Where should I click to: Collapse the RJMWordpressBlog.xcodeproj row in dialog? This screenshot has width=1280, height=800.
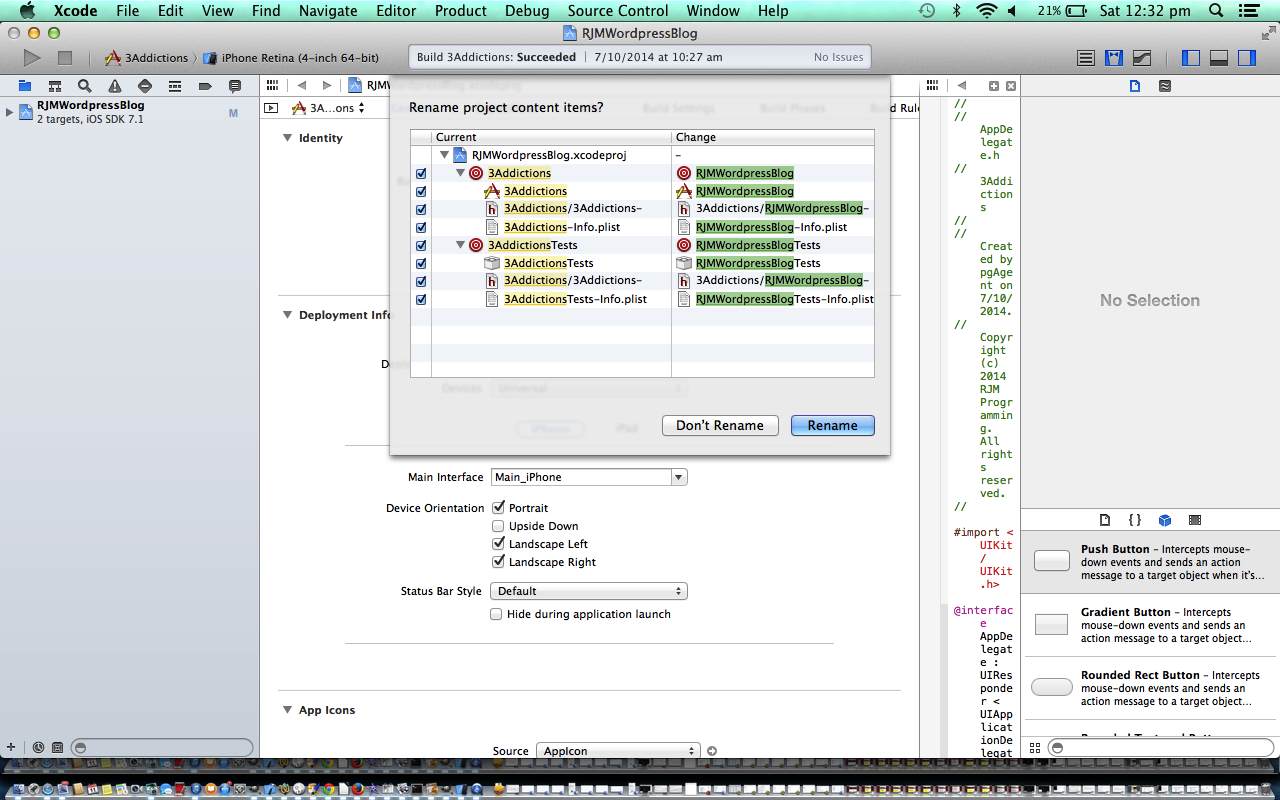[444, 155]
